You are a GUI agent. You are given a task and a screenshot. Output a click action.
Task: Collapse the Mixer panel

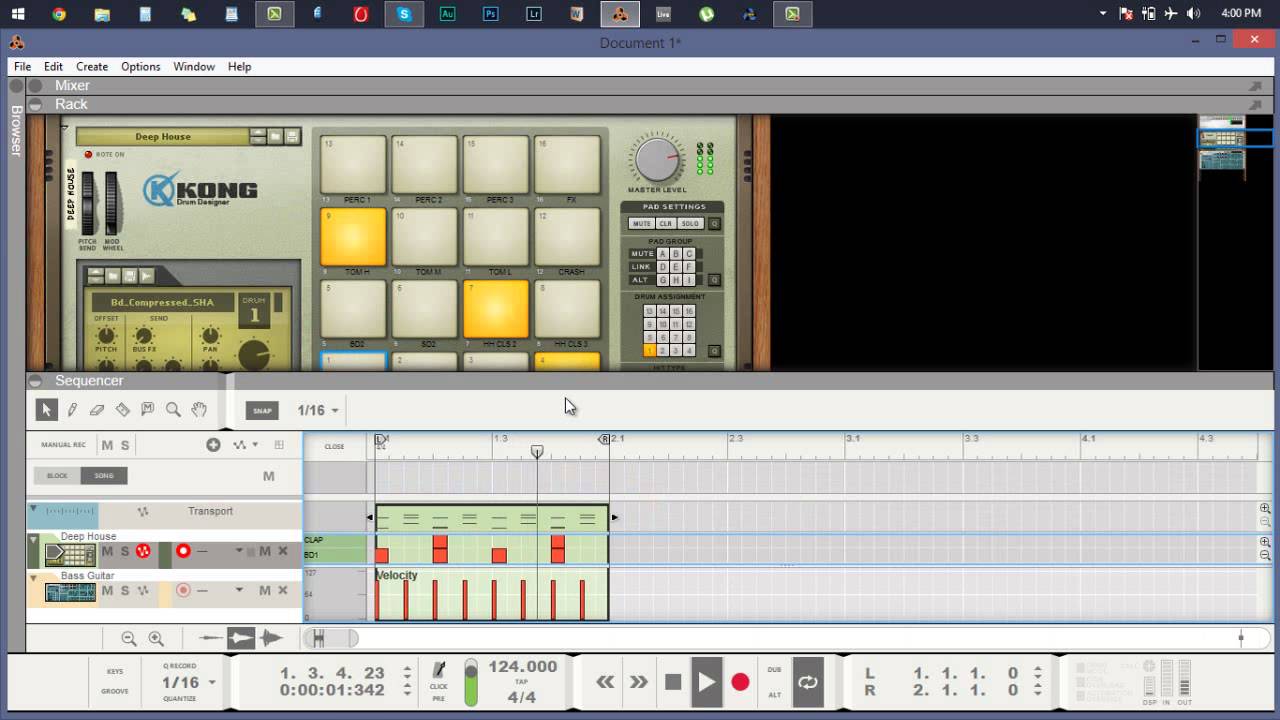[35, 86]
